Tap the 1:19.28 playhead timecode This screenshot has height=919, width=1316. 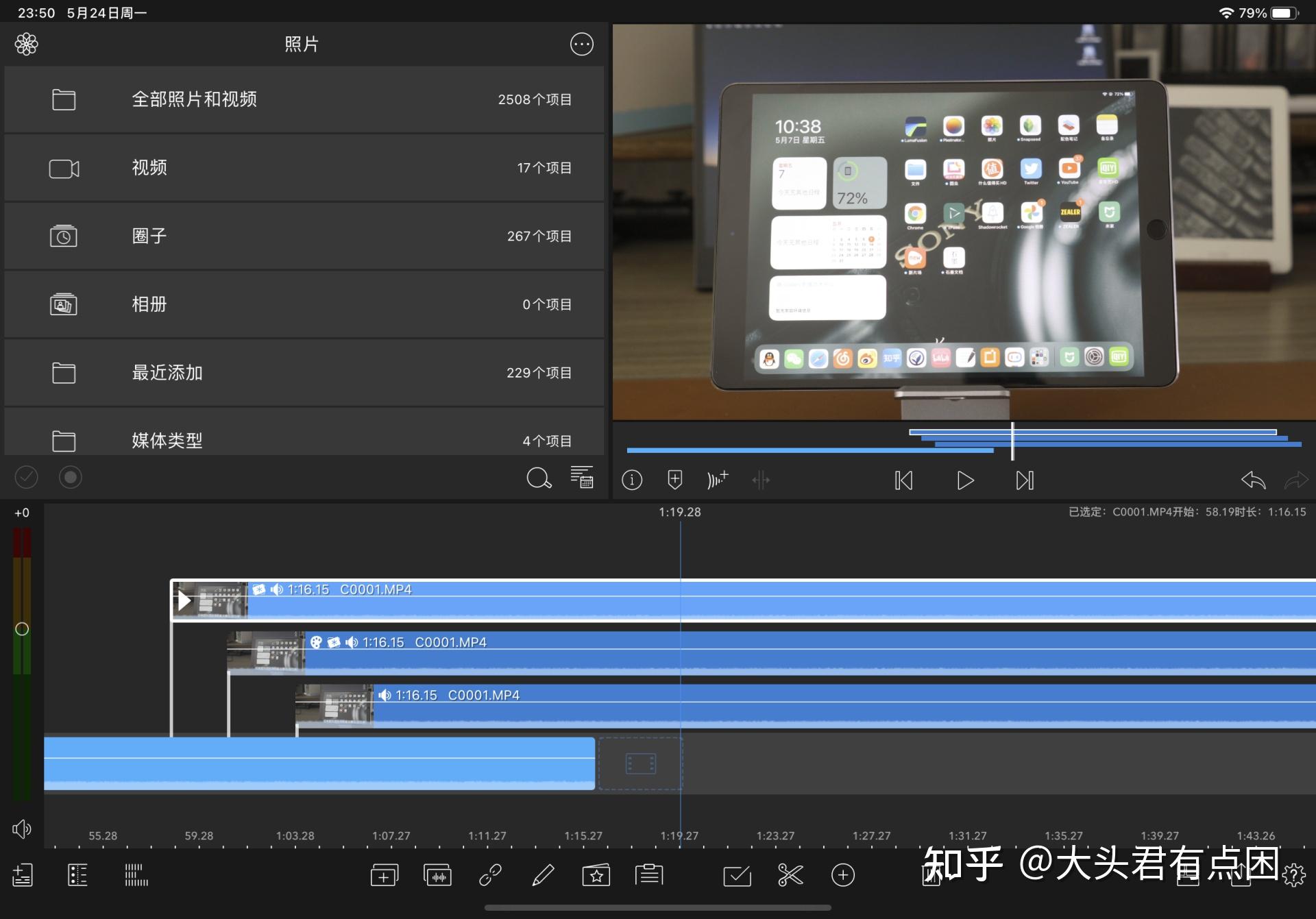[x=680, y=512]
